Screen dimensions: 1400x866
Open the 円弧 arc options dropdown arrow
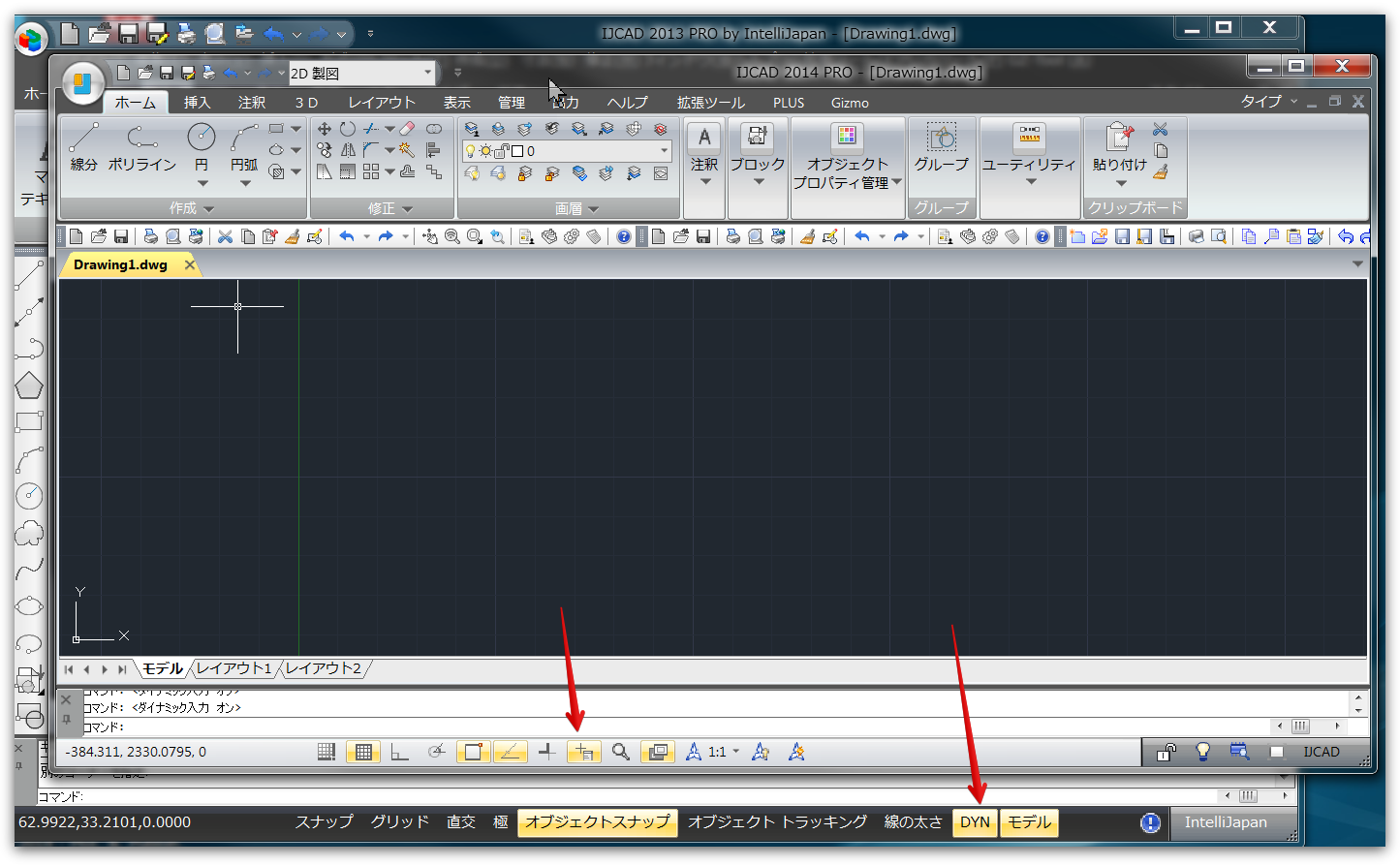(x=245, y=183)
